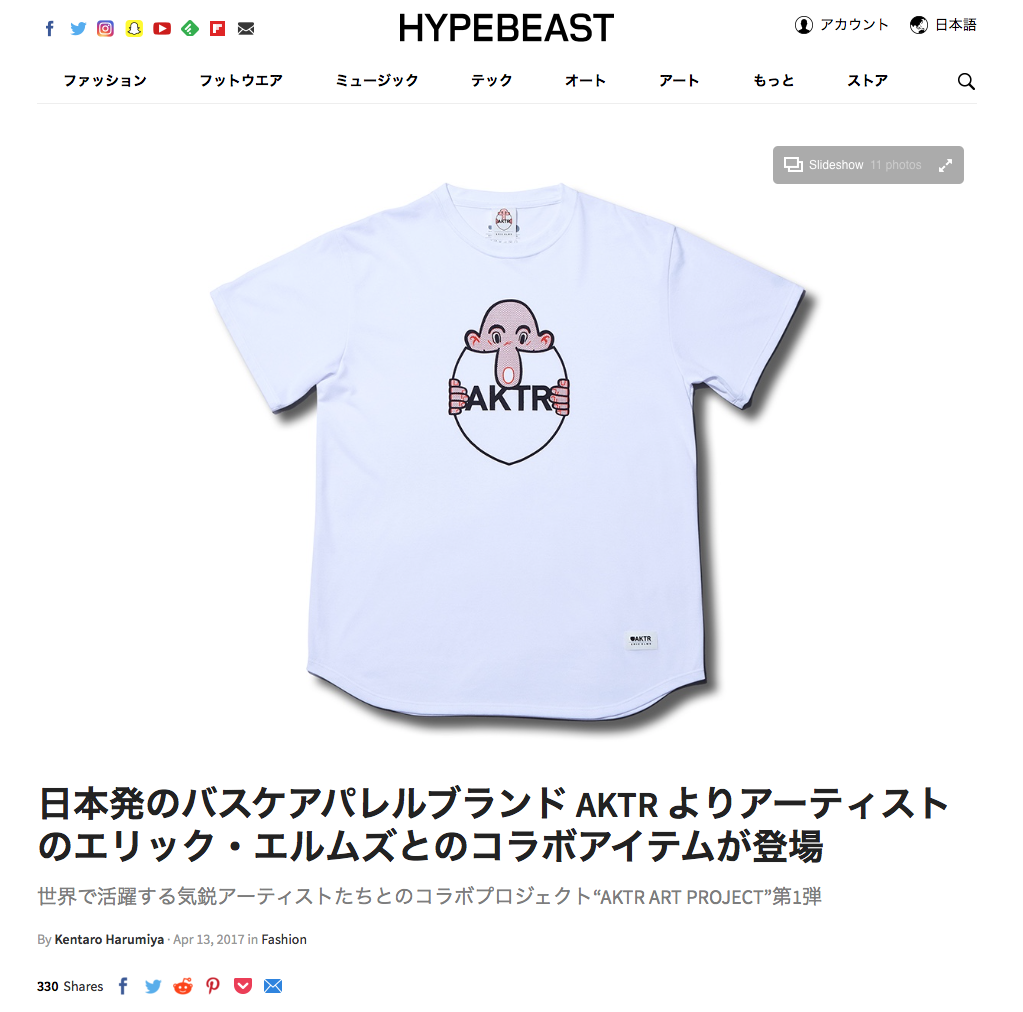
Task: Open the アカウント account menu
Action: click(842, 25)
